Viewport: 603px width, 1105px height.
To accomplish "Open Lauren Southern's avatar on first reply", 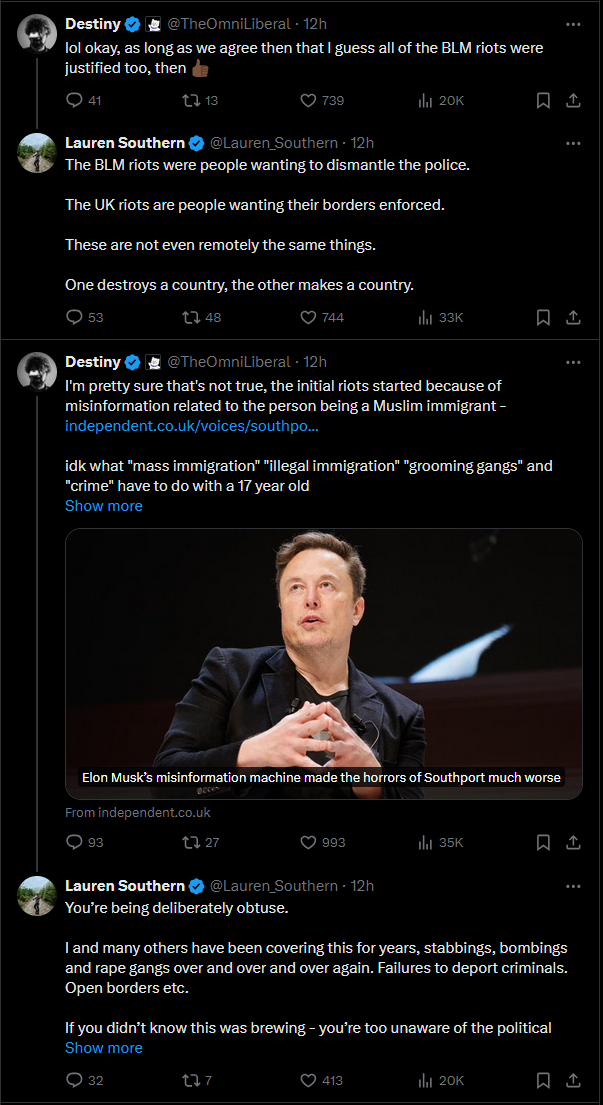I will click(37, 152).
